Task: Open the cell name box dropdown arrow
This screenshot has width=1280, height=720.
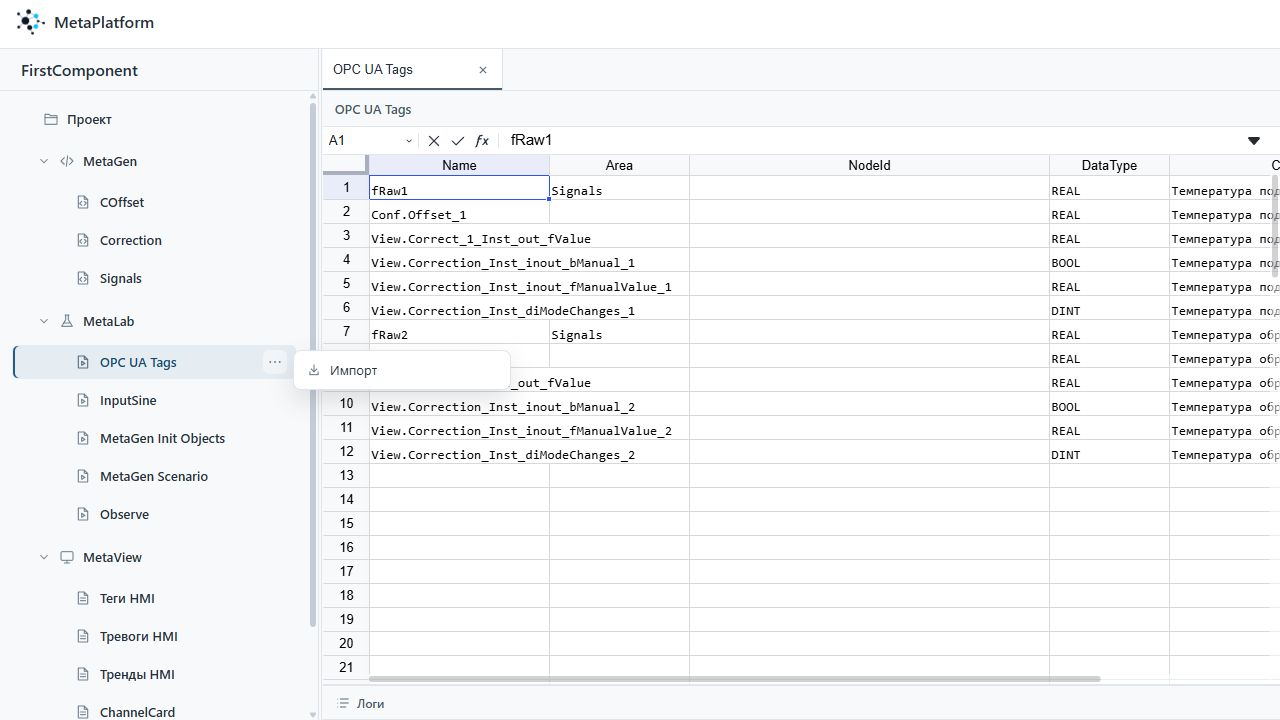Action: pyautogui.click(x=409, y=141)
